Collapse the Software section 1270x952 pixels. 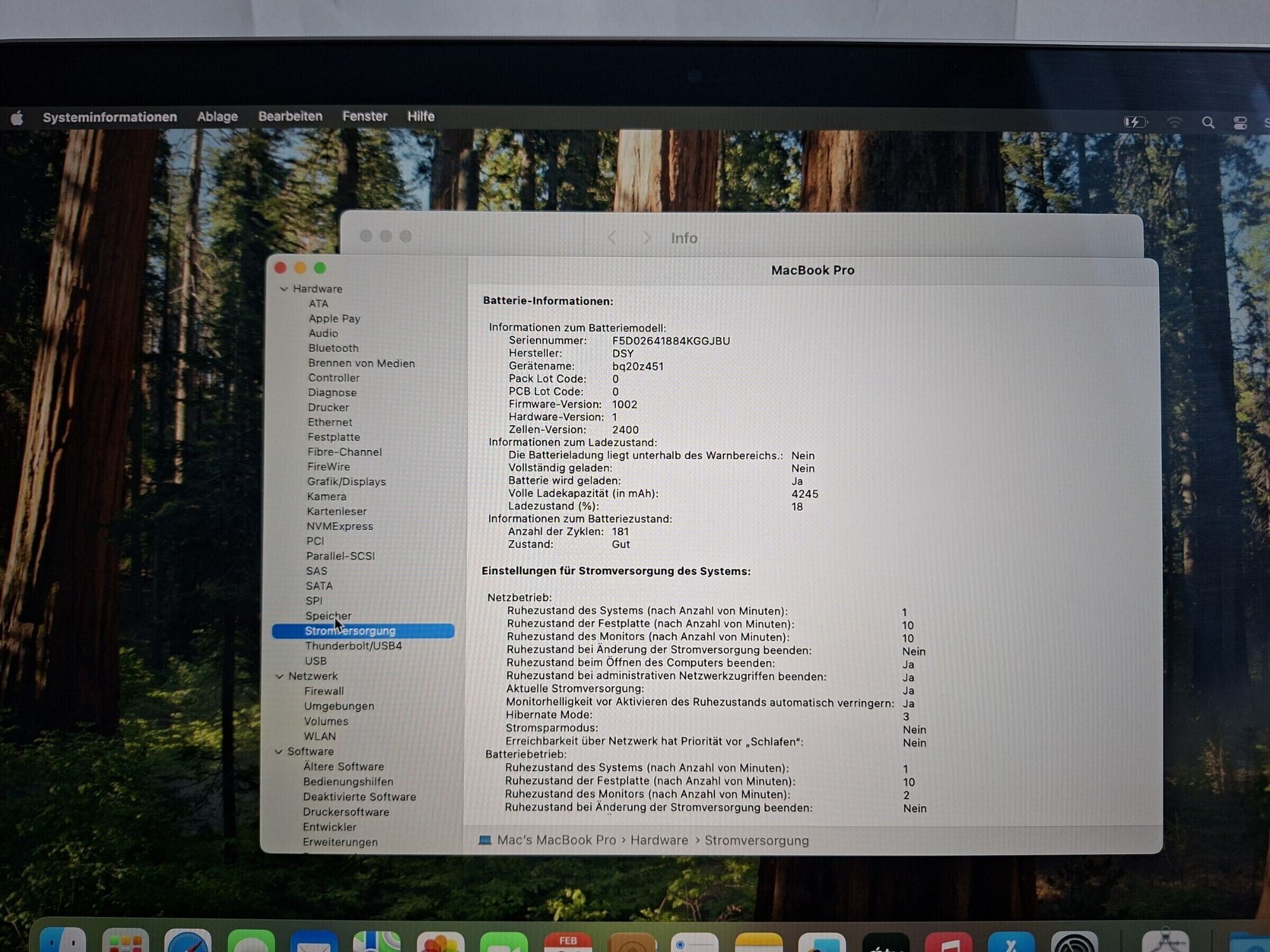click(x=278, y=751)
